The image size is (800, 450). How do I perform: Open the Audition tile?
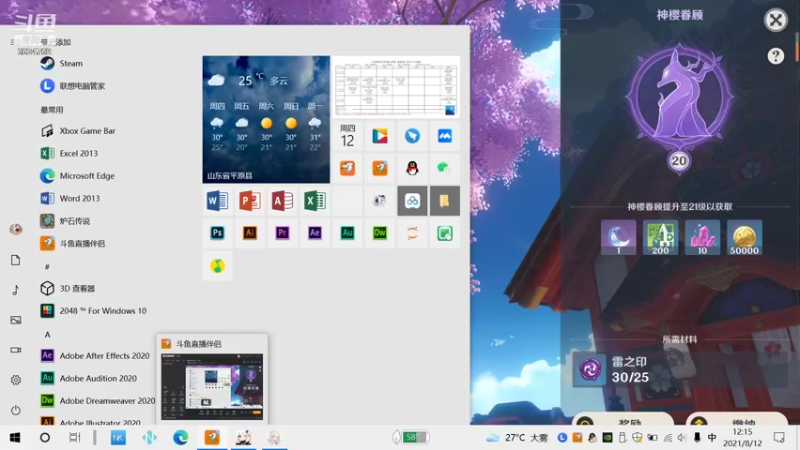tap(347, 233)
